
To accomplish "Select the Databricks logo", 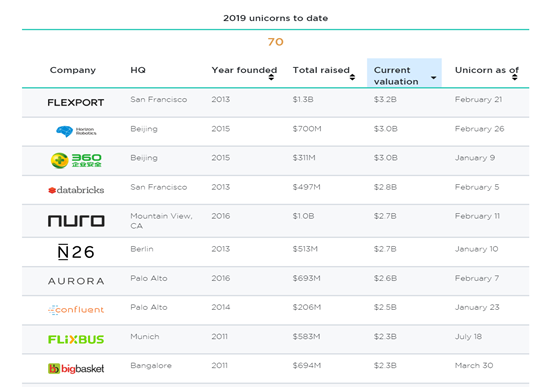I will 76,190.
